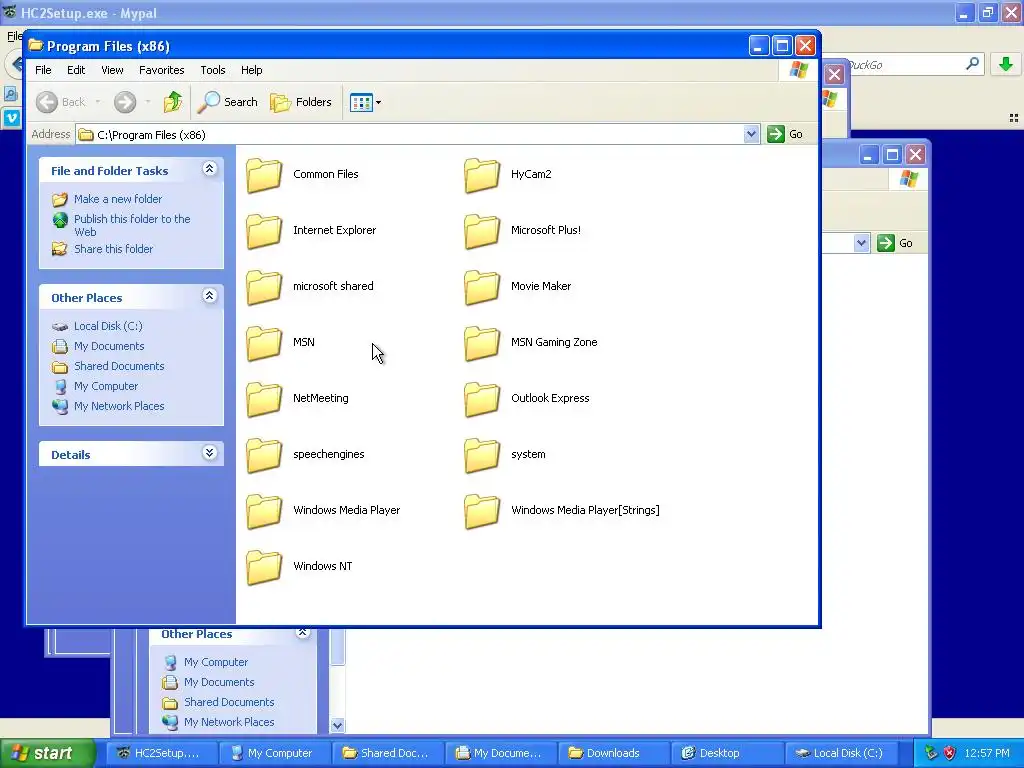Open the Edit menu
This screenshot has height=768, width=1024.
[x=76, y=70]
